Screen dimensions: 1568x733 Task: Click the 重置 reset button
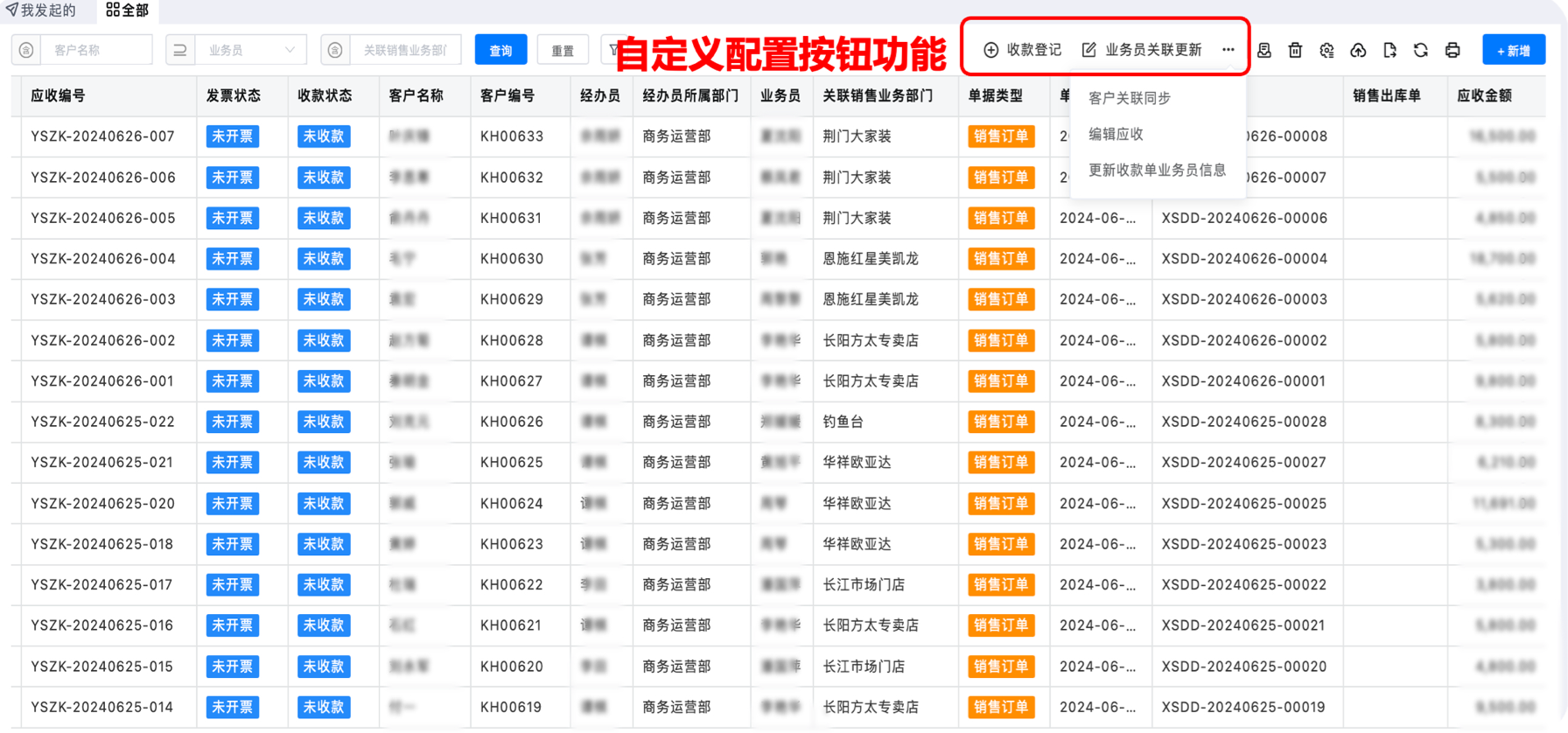[x=563, y=51]
